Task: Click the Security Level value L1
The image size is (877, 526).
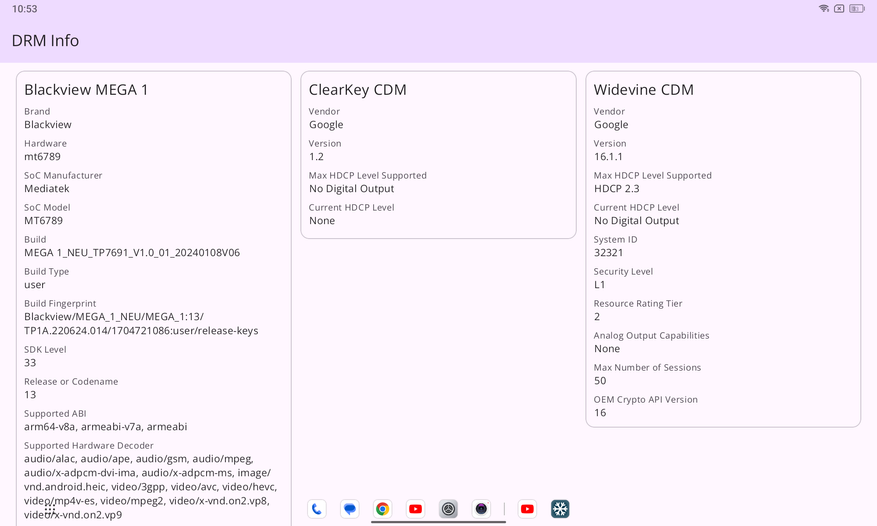Action: (x=600, y=285)
